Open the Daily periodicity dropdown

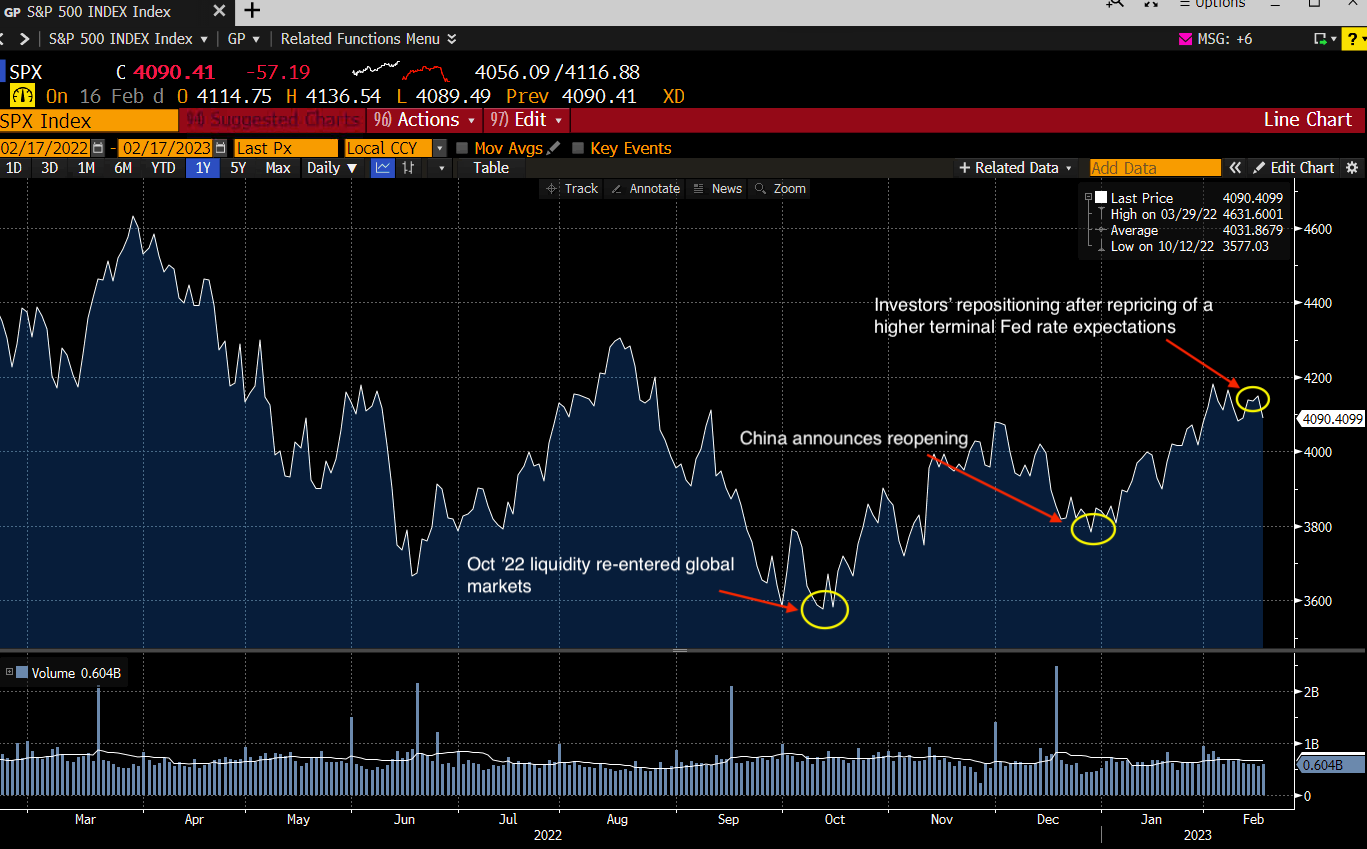click(x=330, y=167)
